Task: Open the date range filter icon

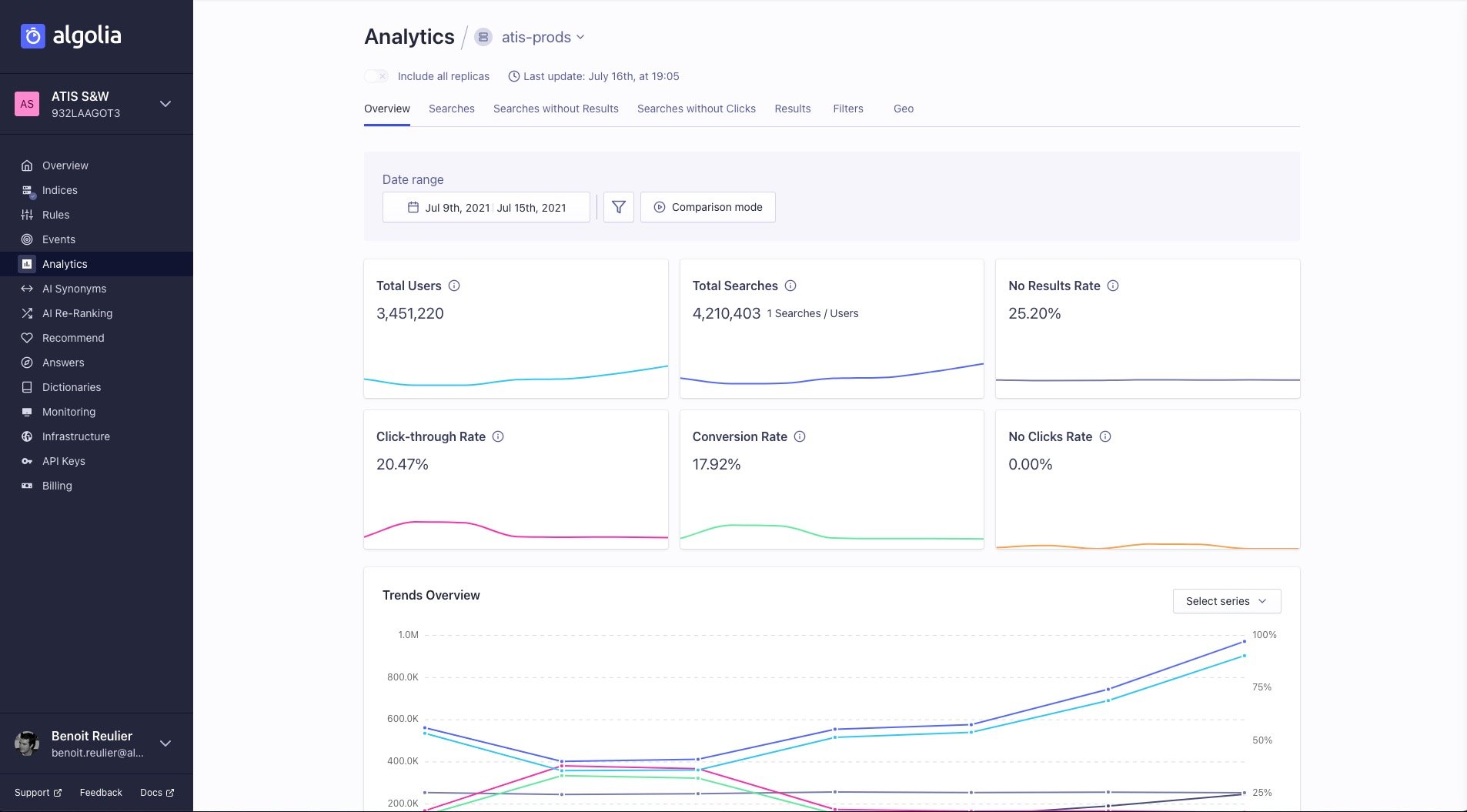Action: (618, 206)
